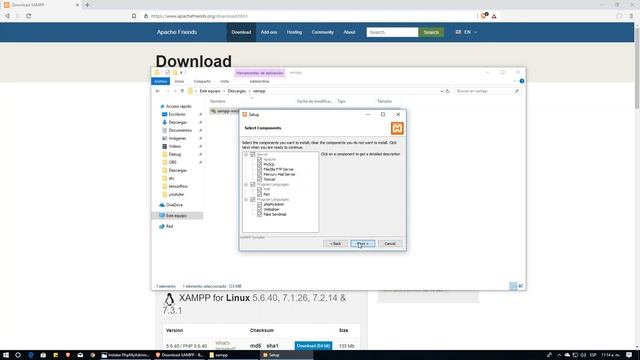Click the Apache Friends search field
Viewport: 640px width, 360px height.
pyautogui.click(x=392, y=32)
